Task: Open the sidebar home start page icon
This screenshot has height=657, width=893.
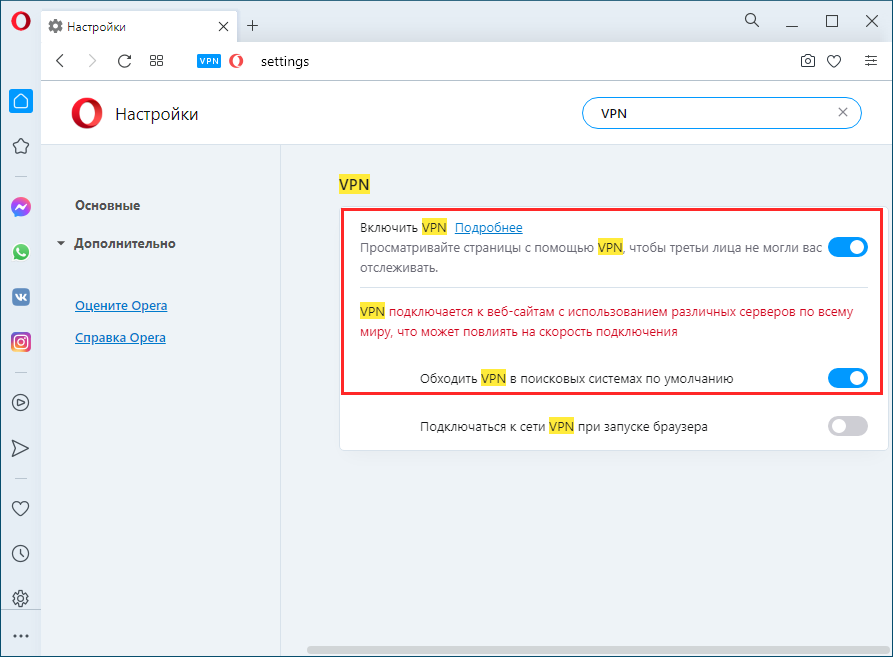Action: click(x=21, y=101)
